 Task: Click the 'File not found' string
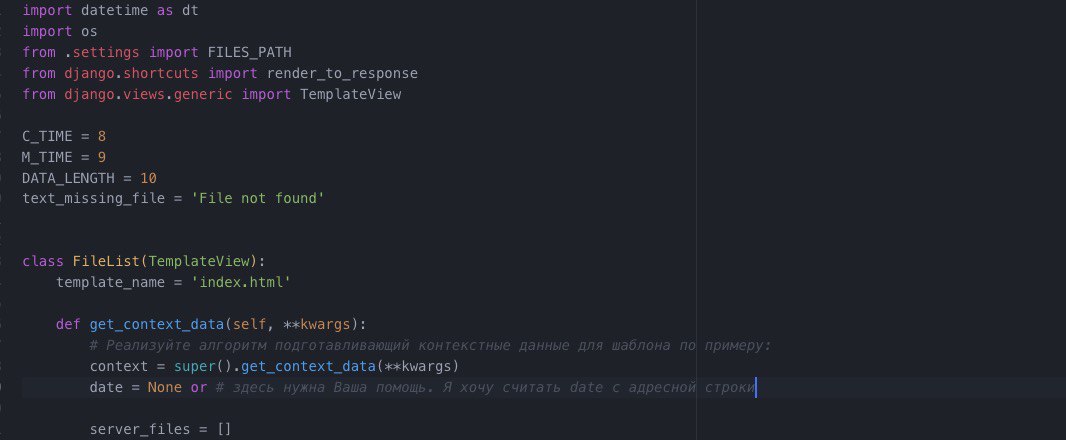(x=258, y=199)
